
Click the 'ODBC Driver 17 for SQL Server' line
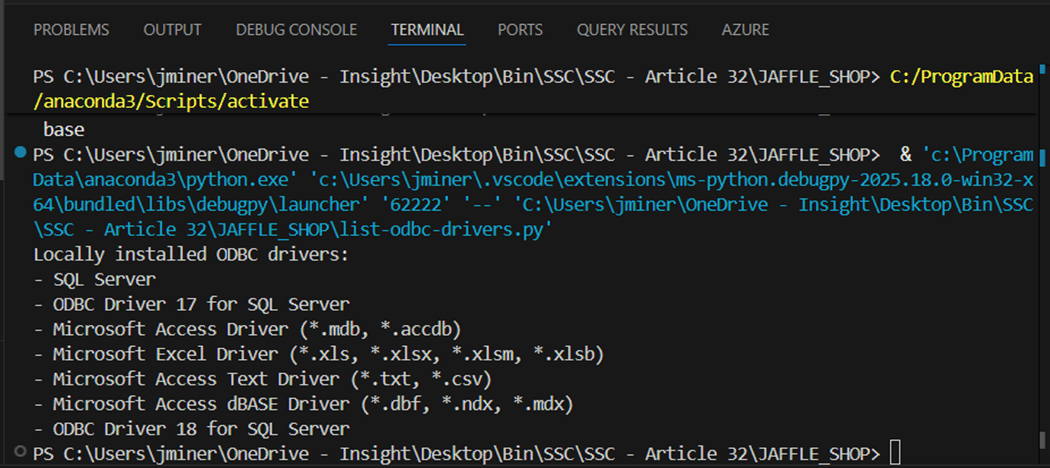191,304
